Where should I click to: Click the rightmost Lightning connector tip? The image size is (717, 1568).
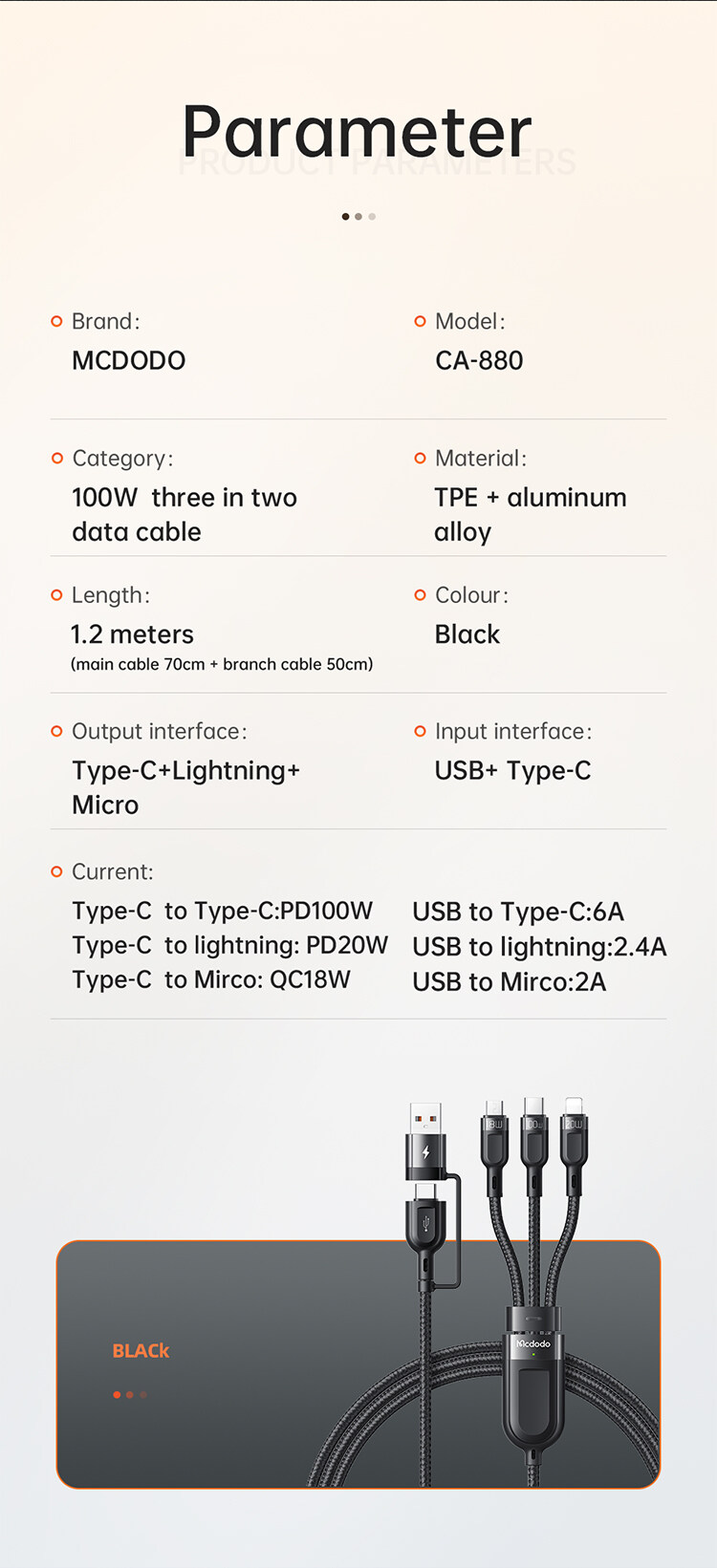tap(573, 1106)
